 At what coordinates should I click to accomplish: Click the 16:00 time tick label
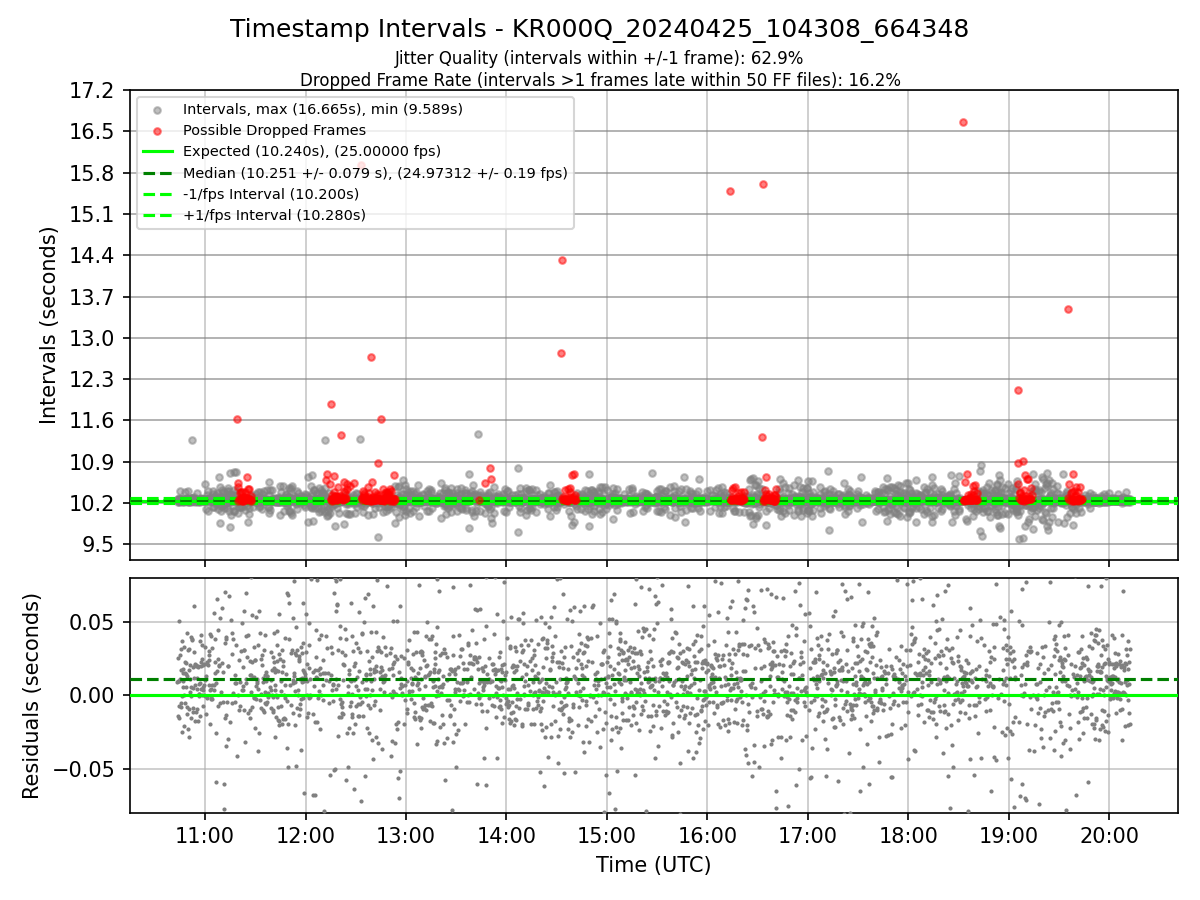click(707, 838)
